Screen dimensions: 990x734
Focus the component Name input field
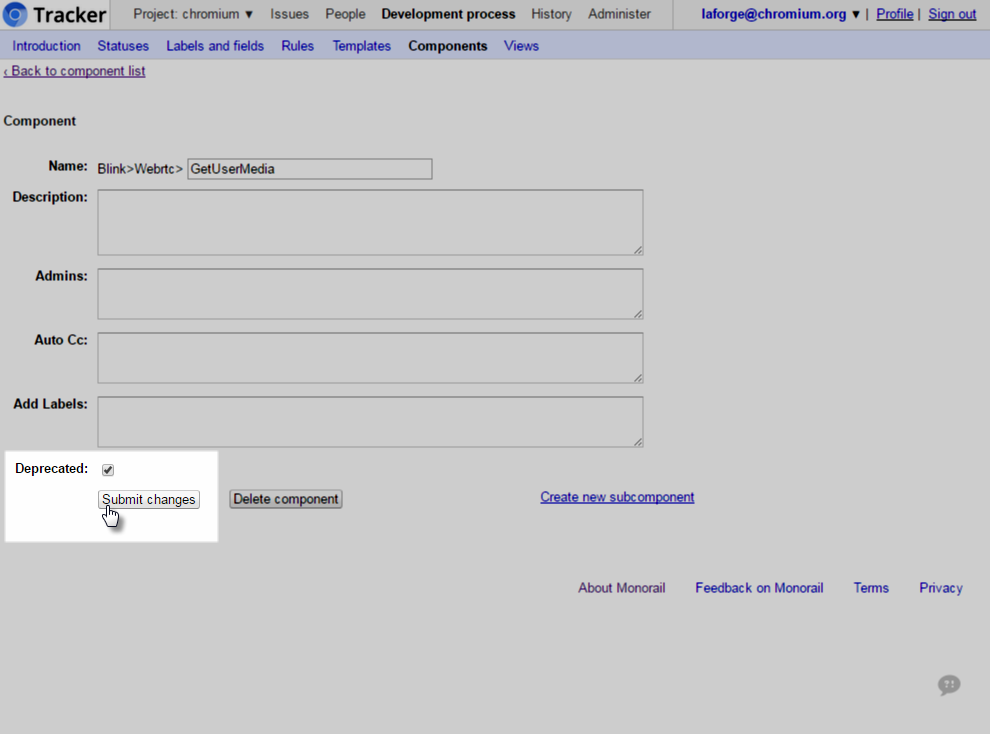309,169
